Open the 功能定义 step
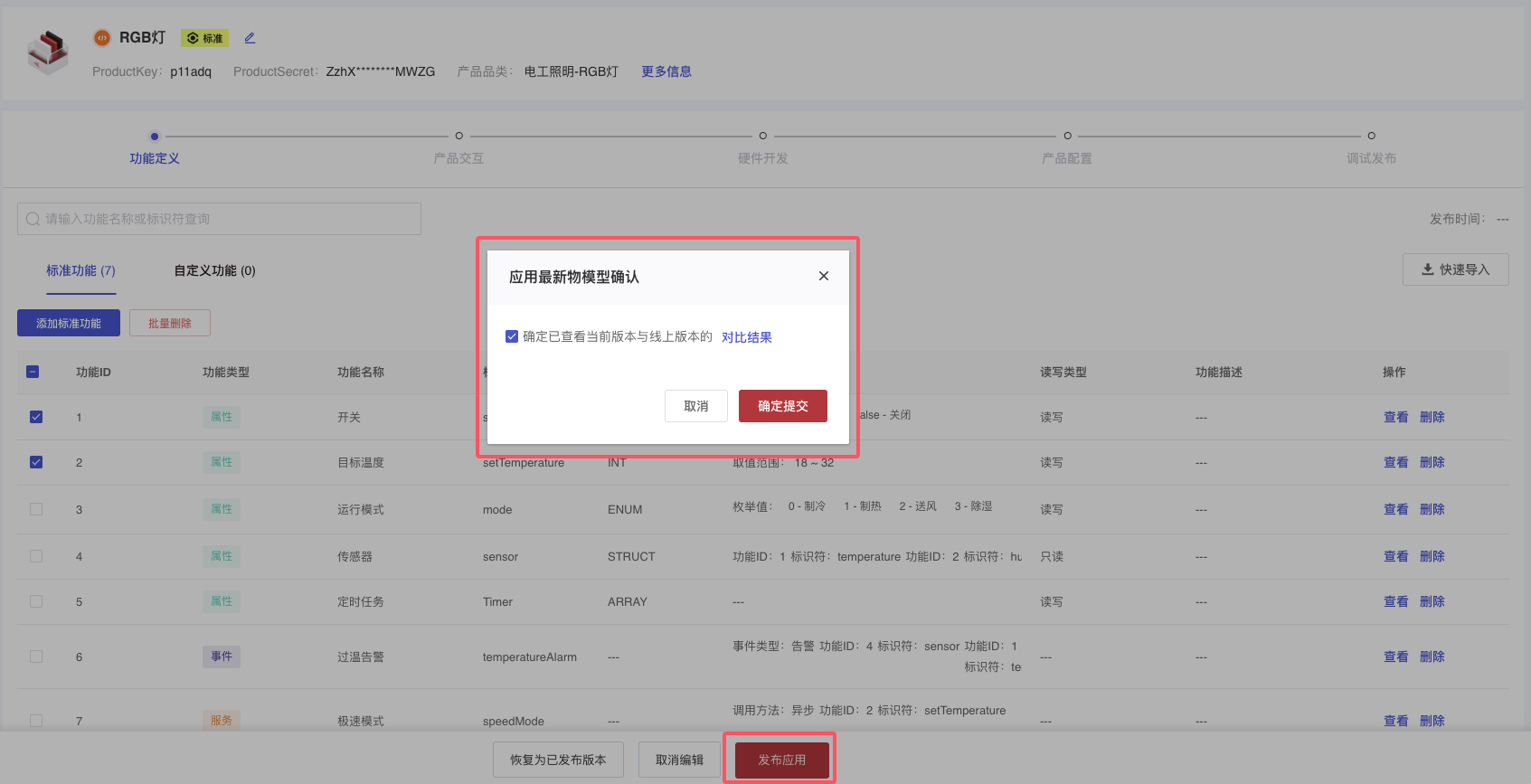This screenshot has height=784, width=1531. (155, 158)
